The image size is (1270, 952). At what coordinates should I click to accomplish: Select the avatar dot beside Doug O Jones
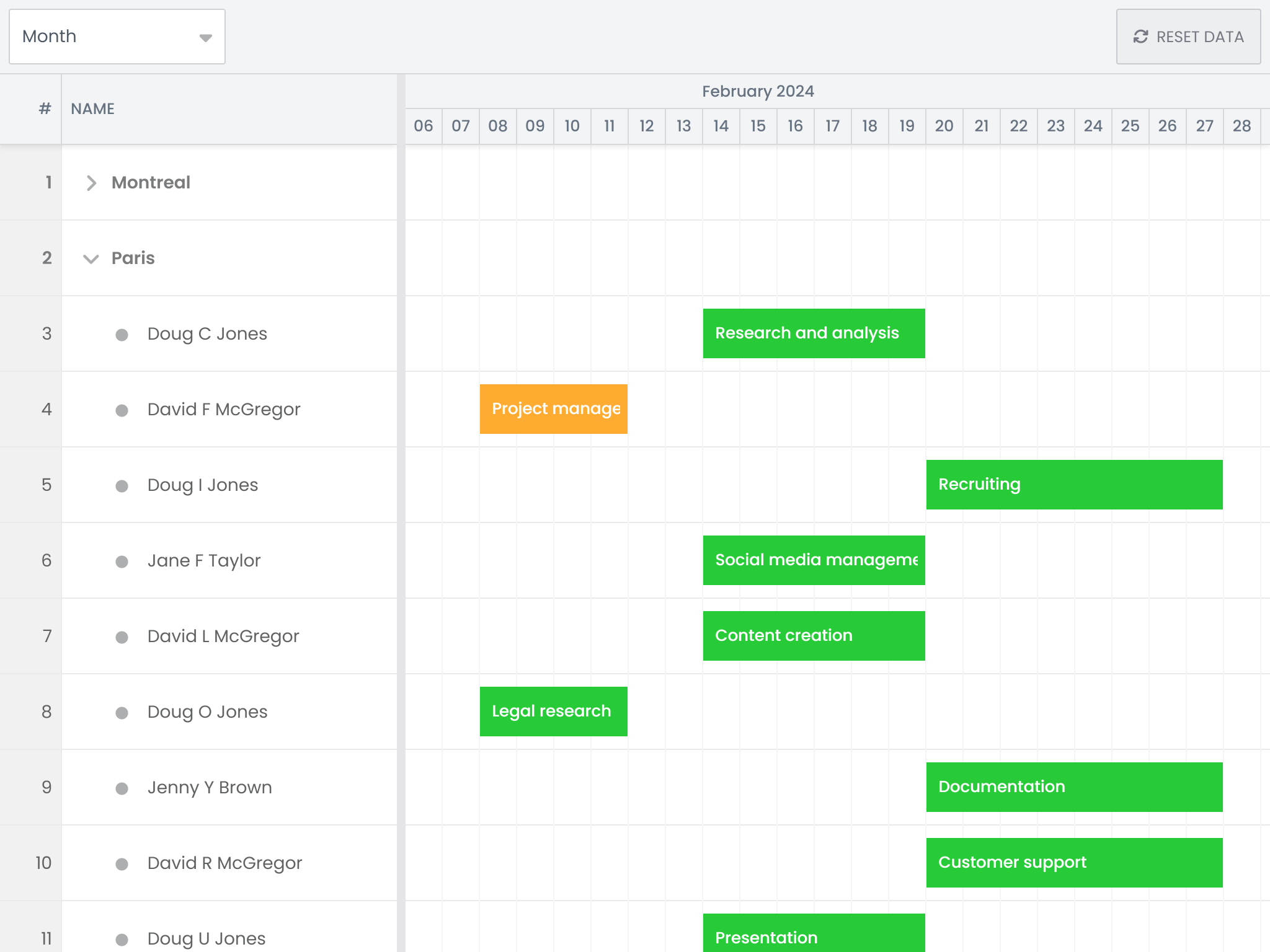(122, 712)
